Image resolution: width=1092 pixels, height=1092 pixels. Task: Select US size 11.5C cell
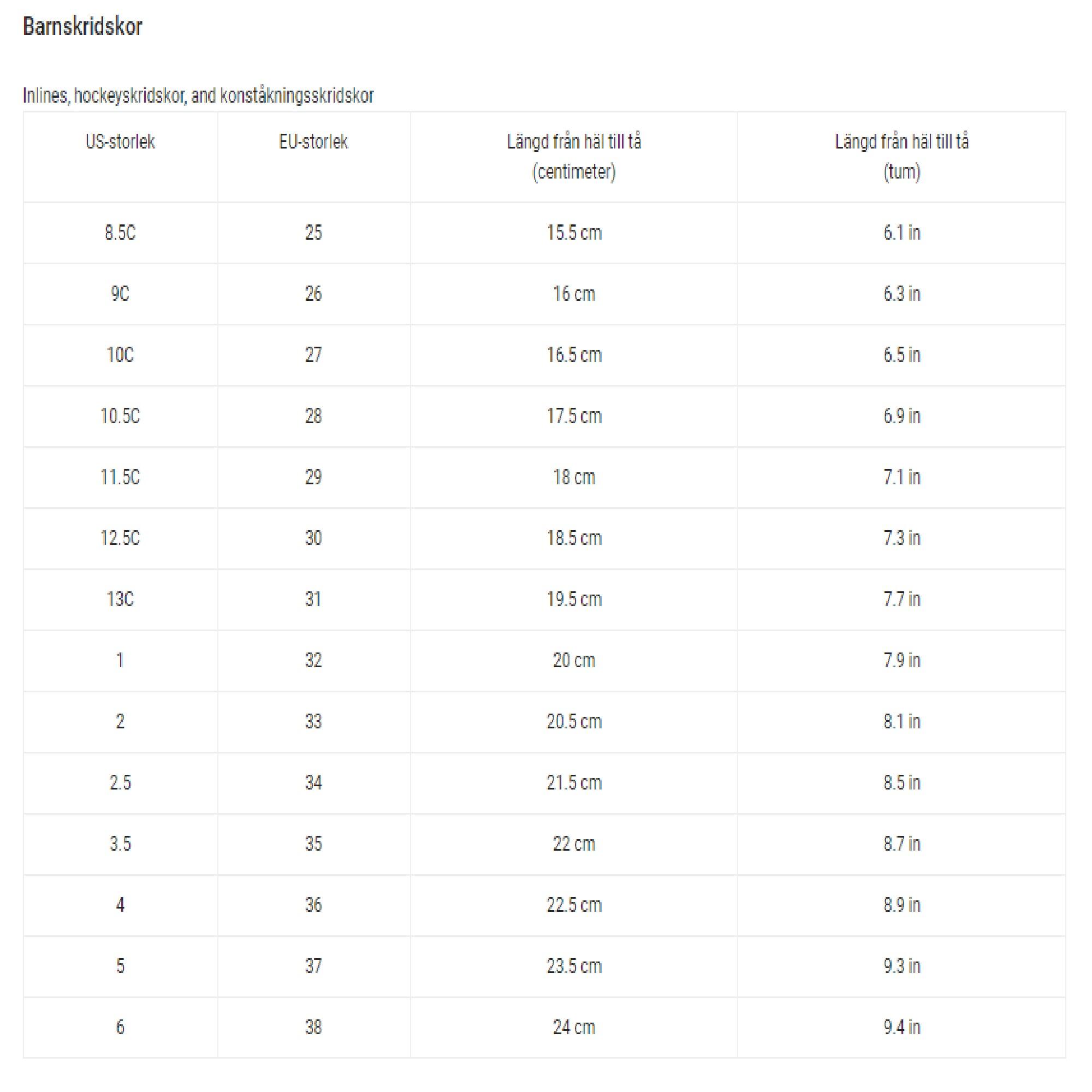tap(120, 477)
